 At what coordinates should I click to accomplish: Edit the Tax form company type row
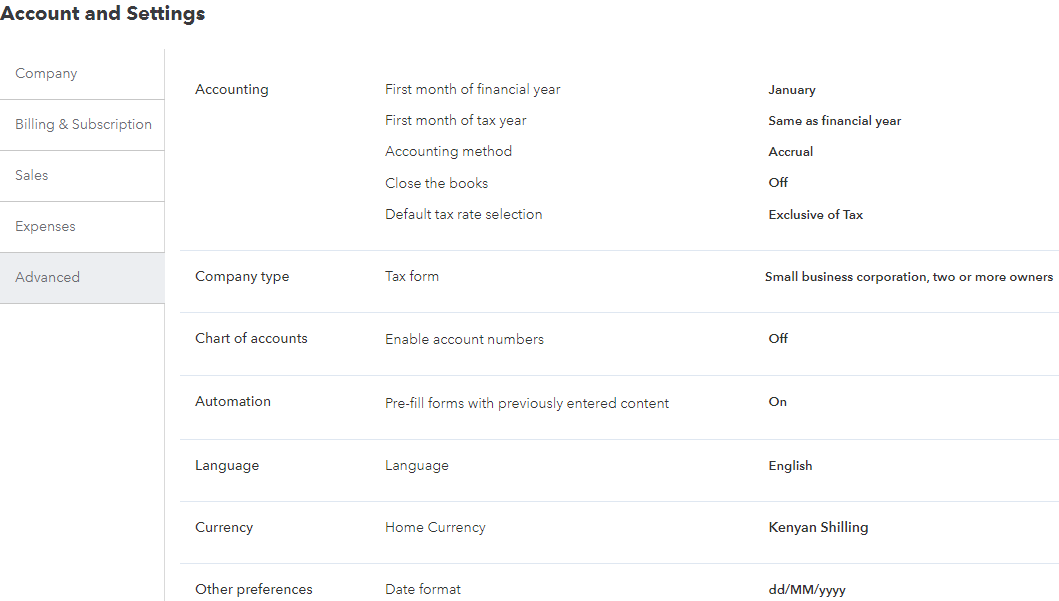point(412,277)
